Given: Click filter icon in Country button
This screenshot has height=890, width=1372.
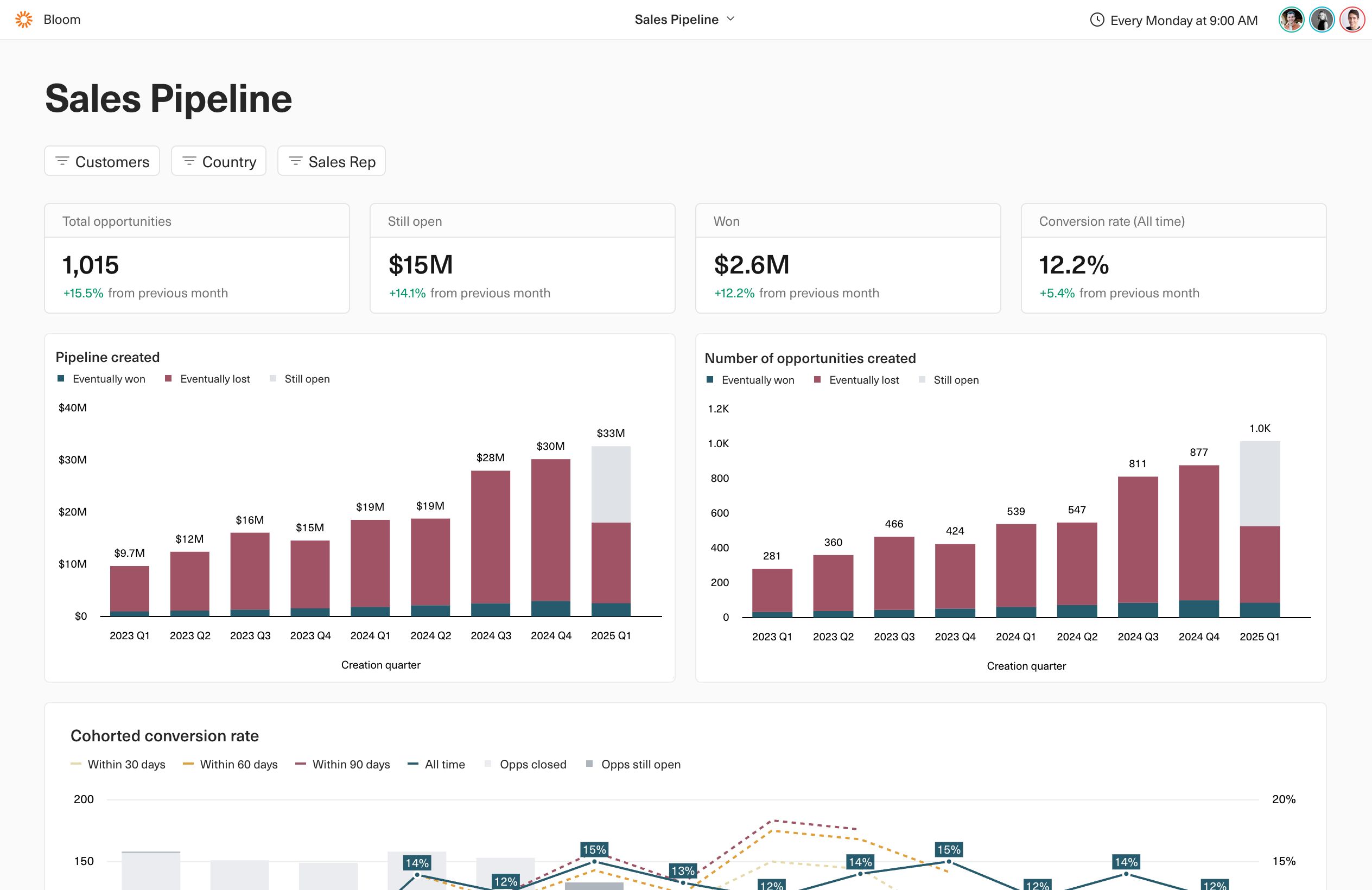Looking at the screenshot, I should [189, 161].
